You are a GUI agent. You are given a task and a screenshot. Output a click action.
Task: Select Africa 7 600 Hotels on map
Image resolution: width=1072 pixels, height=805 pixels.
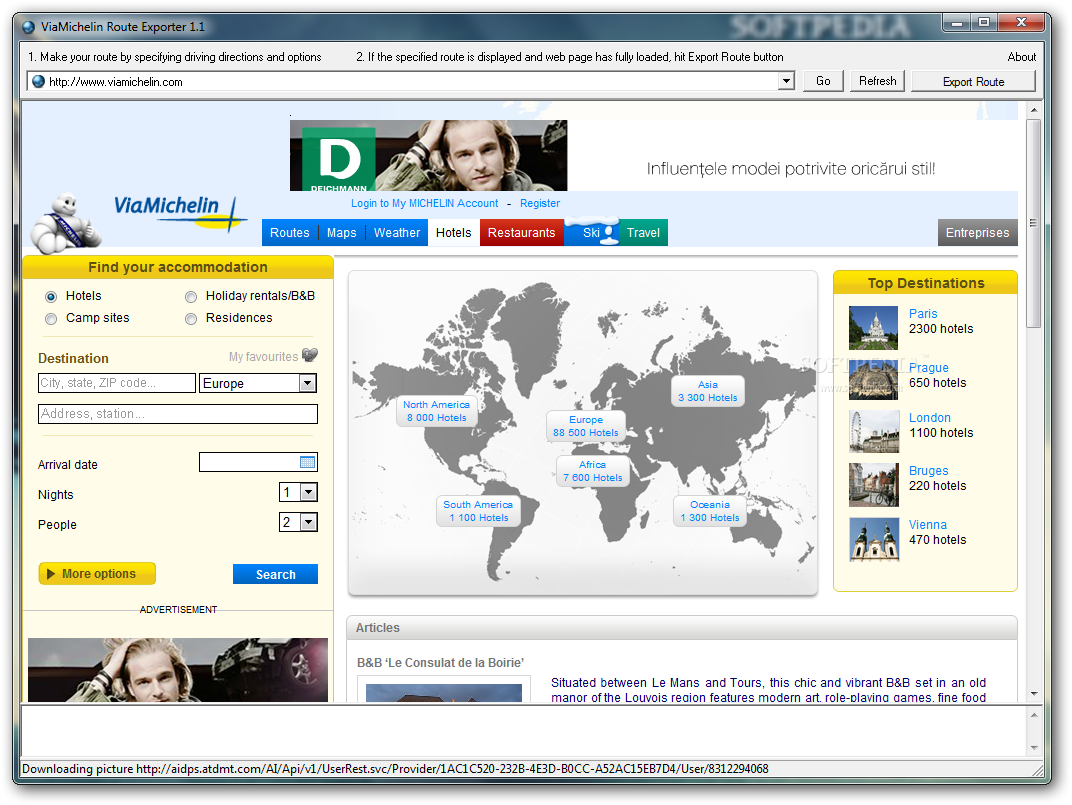coord(592,471)
